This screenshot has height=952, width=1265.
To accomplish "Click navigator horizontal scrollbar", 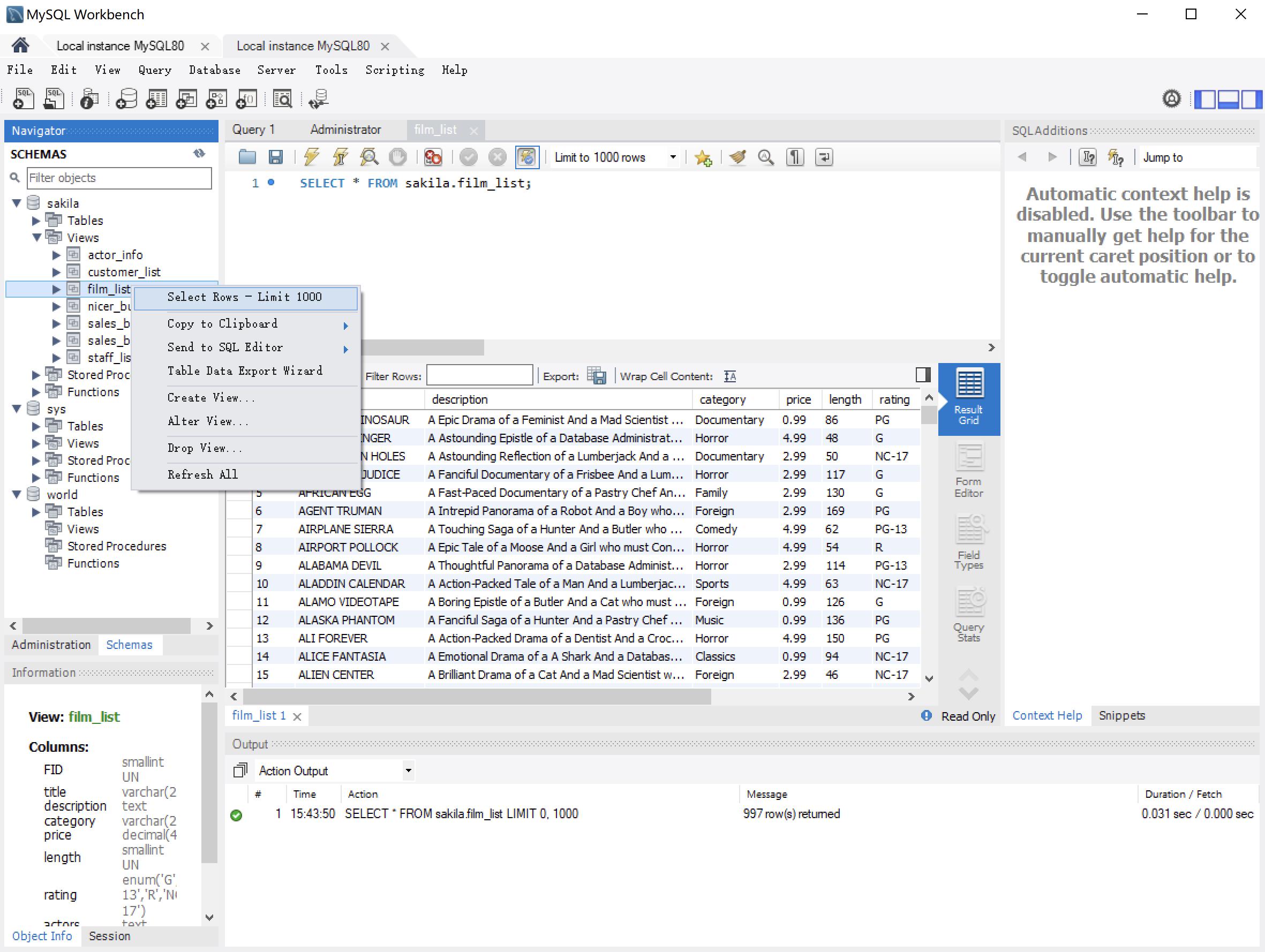I will tap(107, 625).
